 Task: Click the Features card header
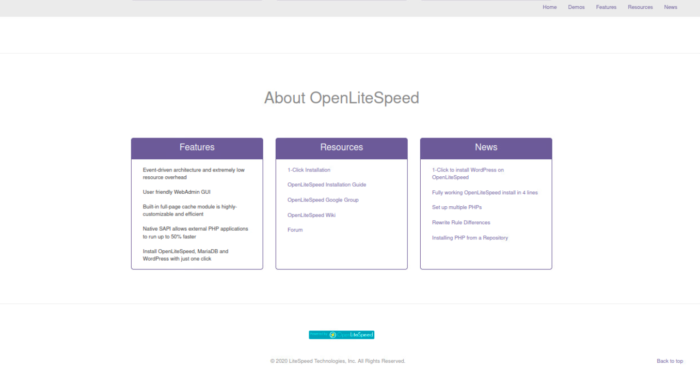197,148
